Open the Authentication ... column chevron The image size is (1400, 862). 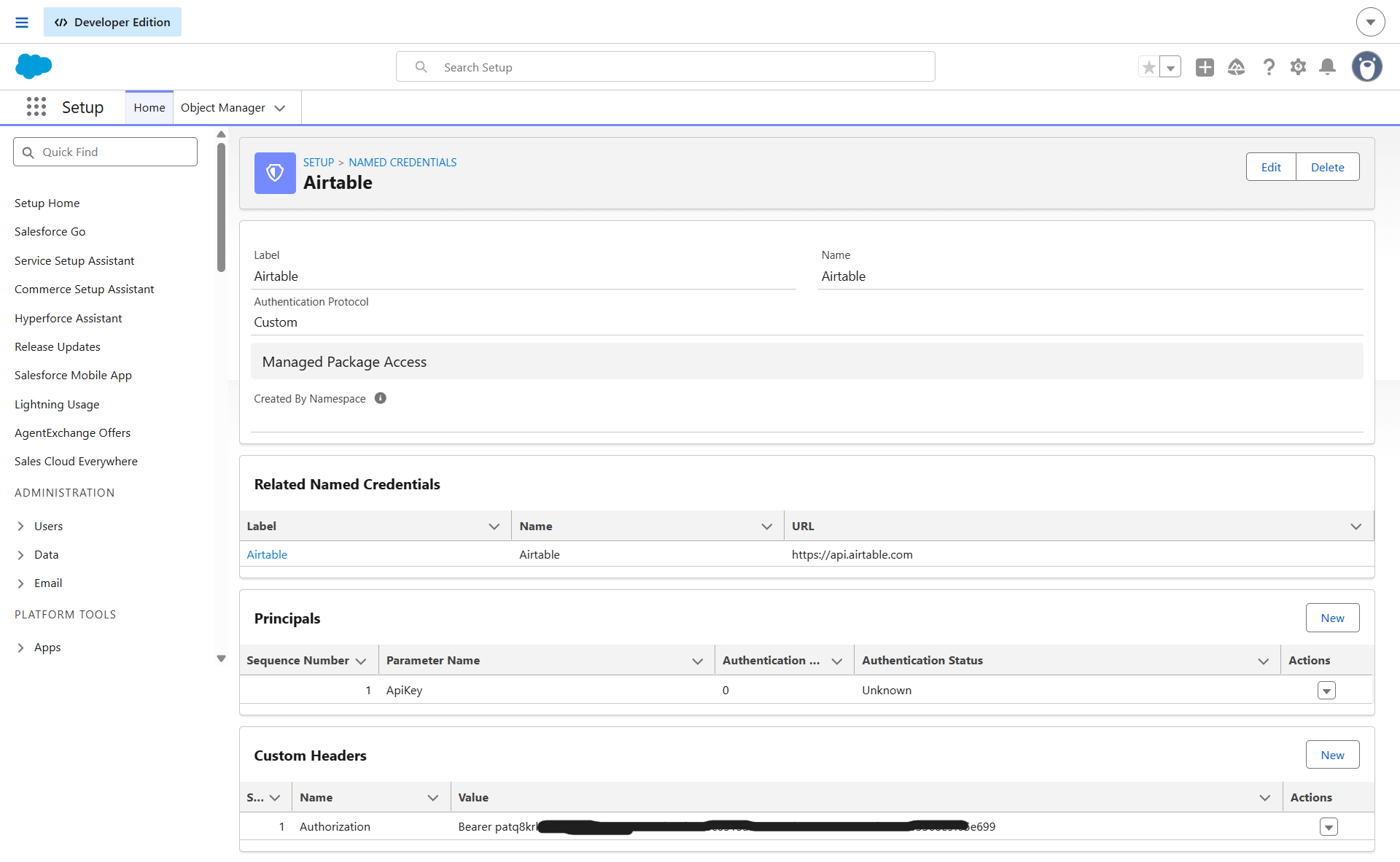click(837, 661)
